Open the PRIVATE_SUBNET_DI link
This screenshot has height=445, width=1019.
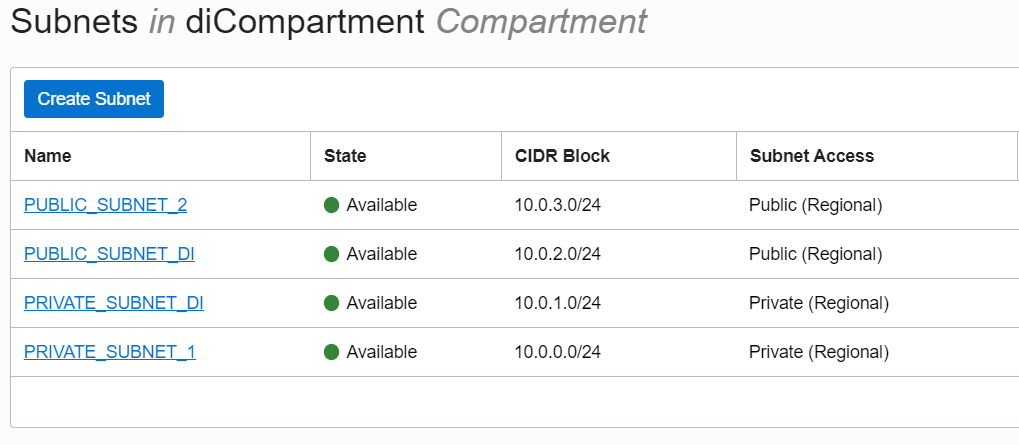pos(114,303)
